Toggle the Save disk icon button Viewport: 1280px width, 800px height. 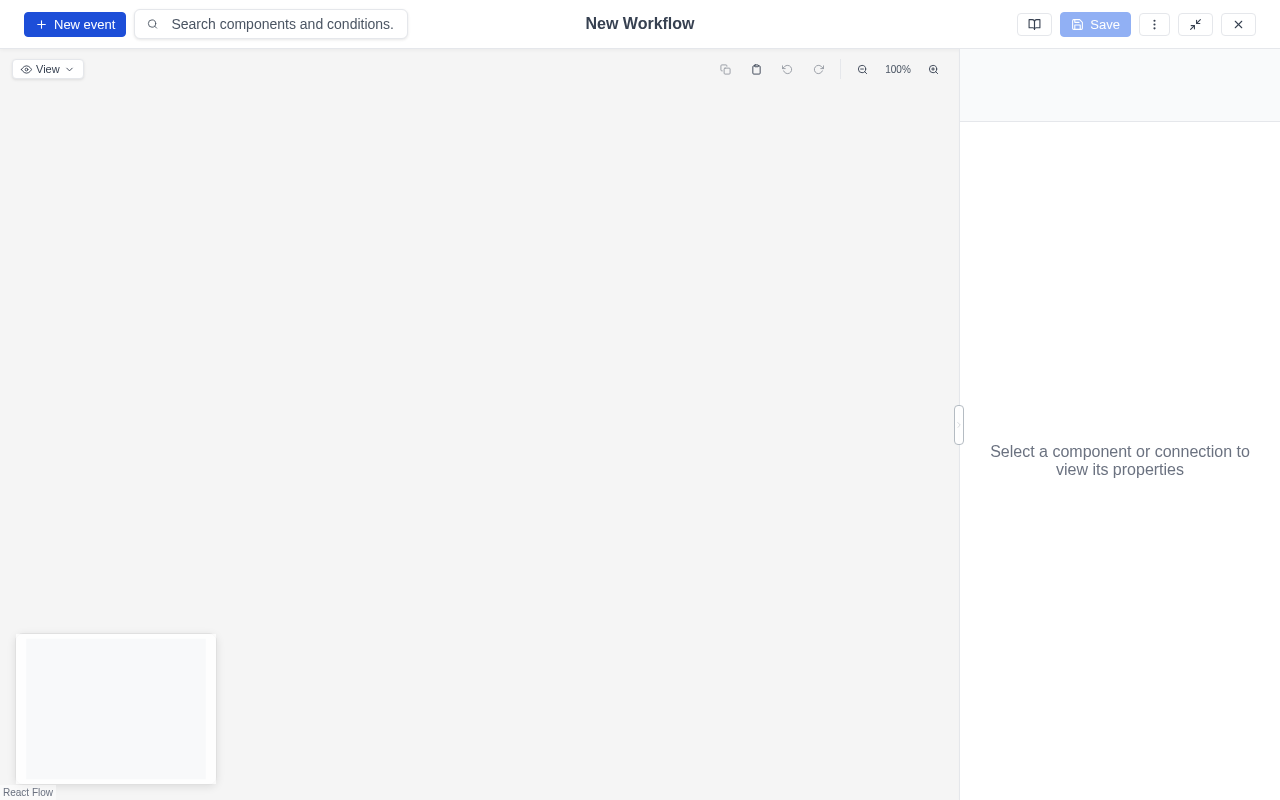tap(1077, 24)
